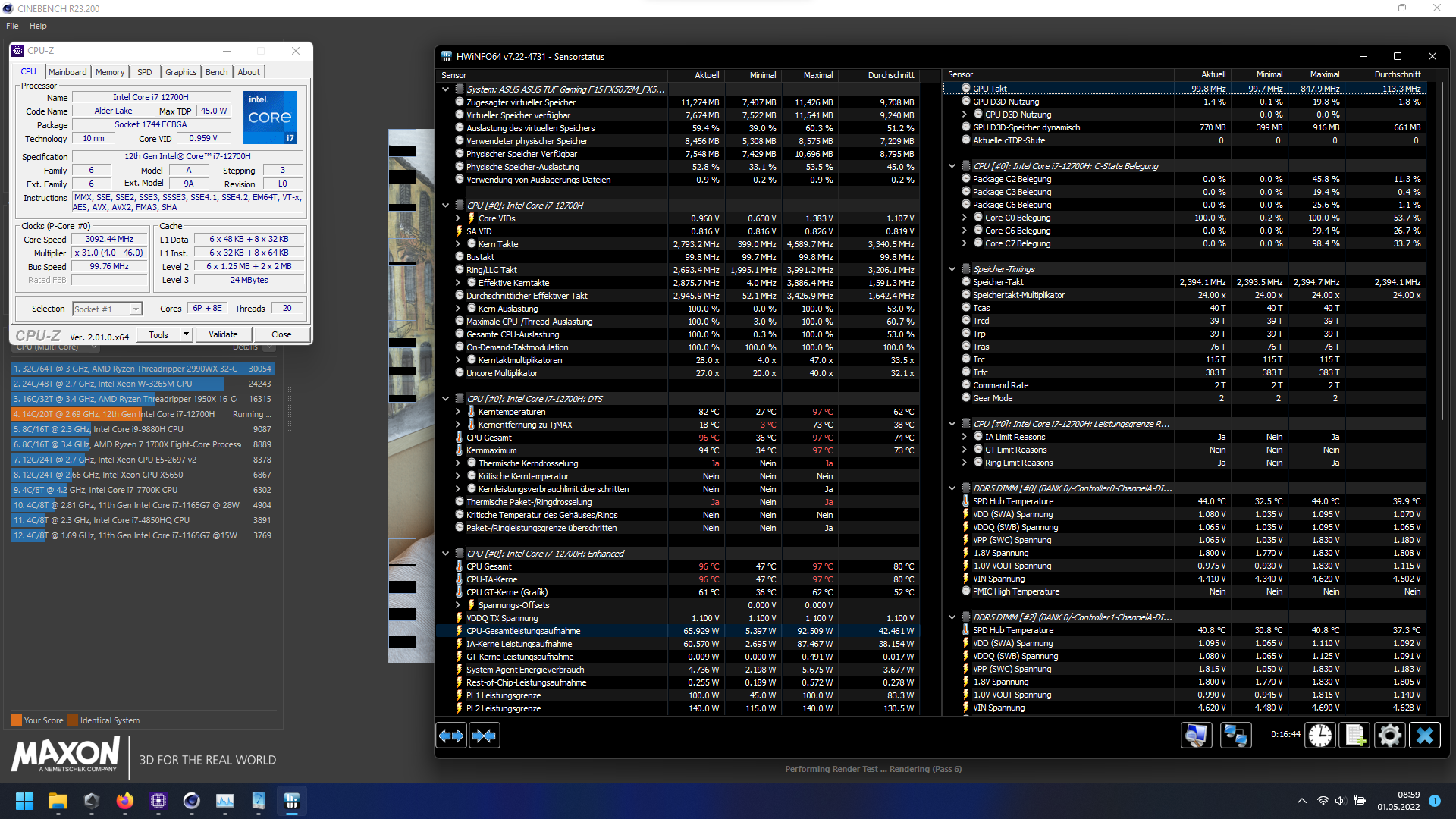Collapse the CPU DTS sensor group

(446, 399)
